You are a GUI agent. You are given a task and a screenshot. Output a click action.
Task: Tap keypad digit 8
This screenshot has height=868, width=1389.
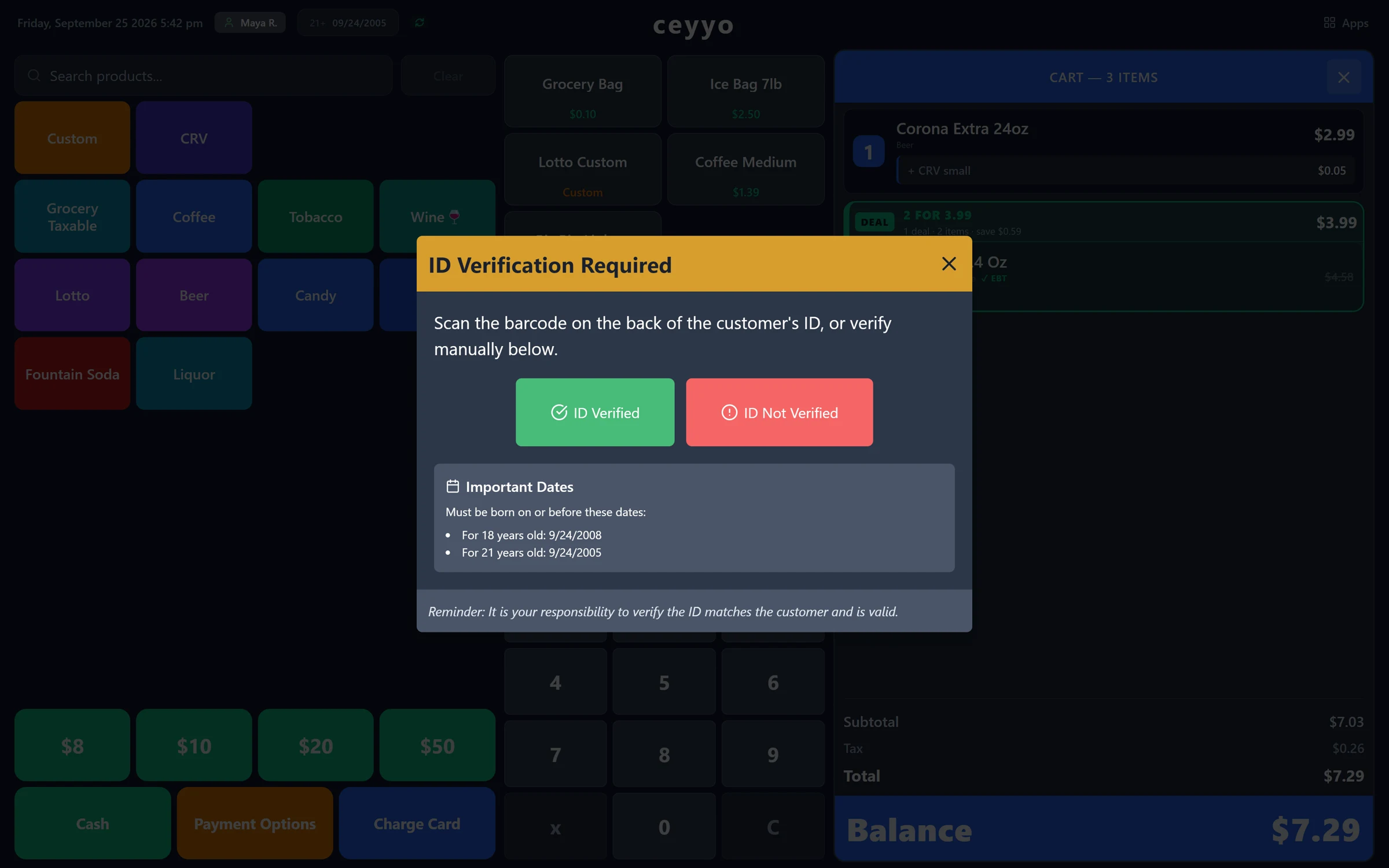click(664, 754)
